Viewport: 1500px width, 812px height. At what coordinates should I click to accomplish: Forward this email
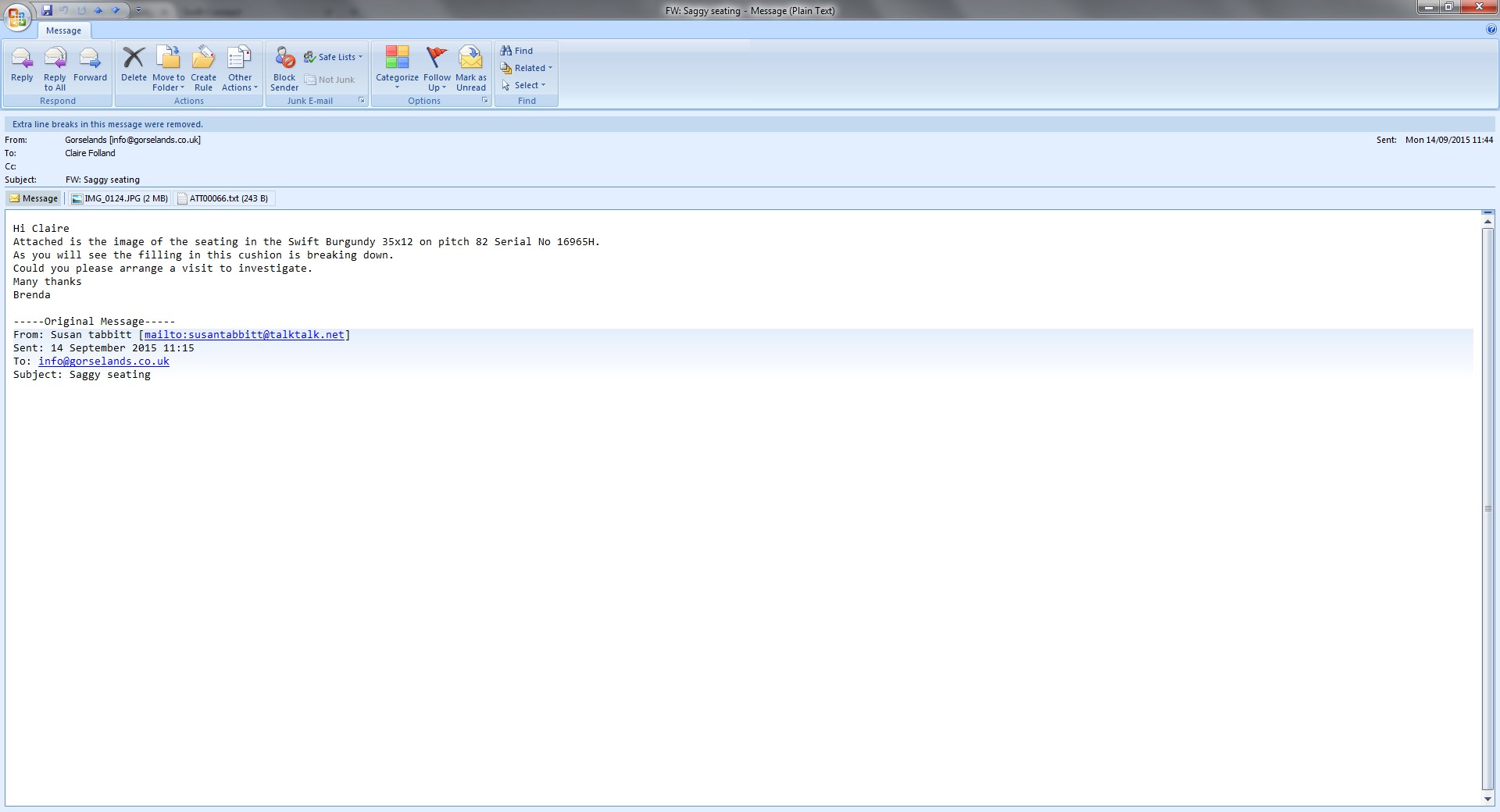(90, 65)
